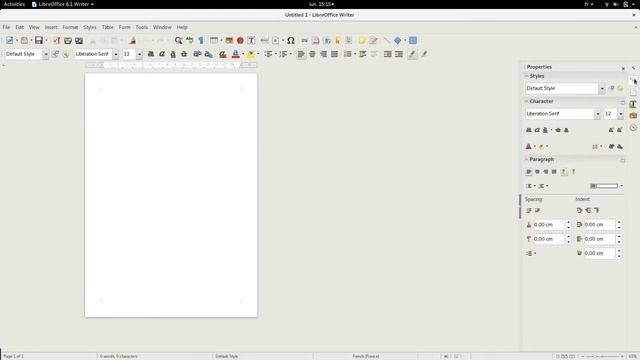640x360 pixels.
Task: Insert a Text Box from the toolbar
Action: pyautogui.click(x=251, y=40)
